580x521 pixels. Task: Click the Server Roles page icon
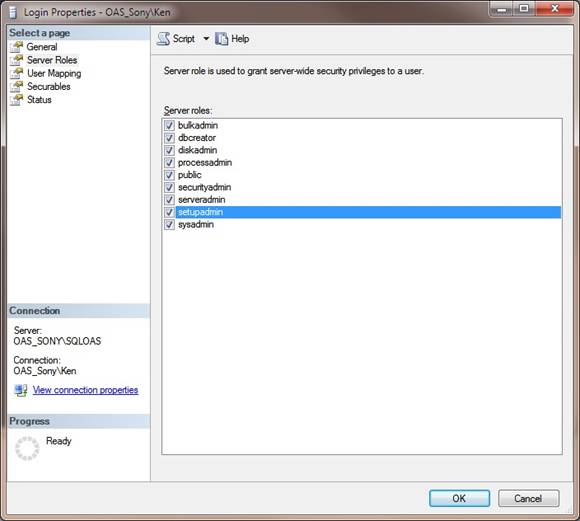(x=17, y=60)
